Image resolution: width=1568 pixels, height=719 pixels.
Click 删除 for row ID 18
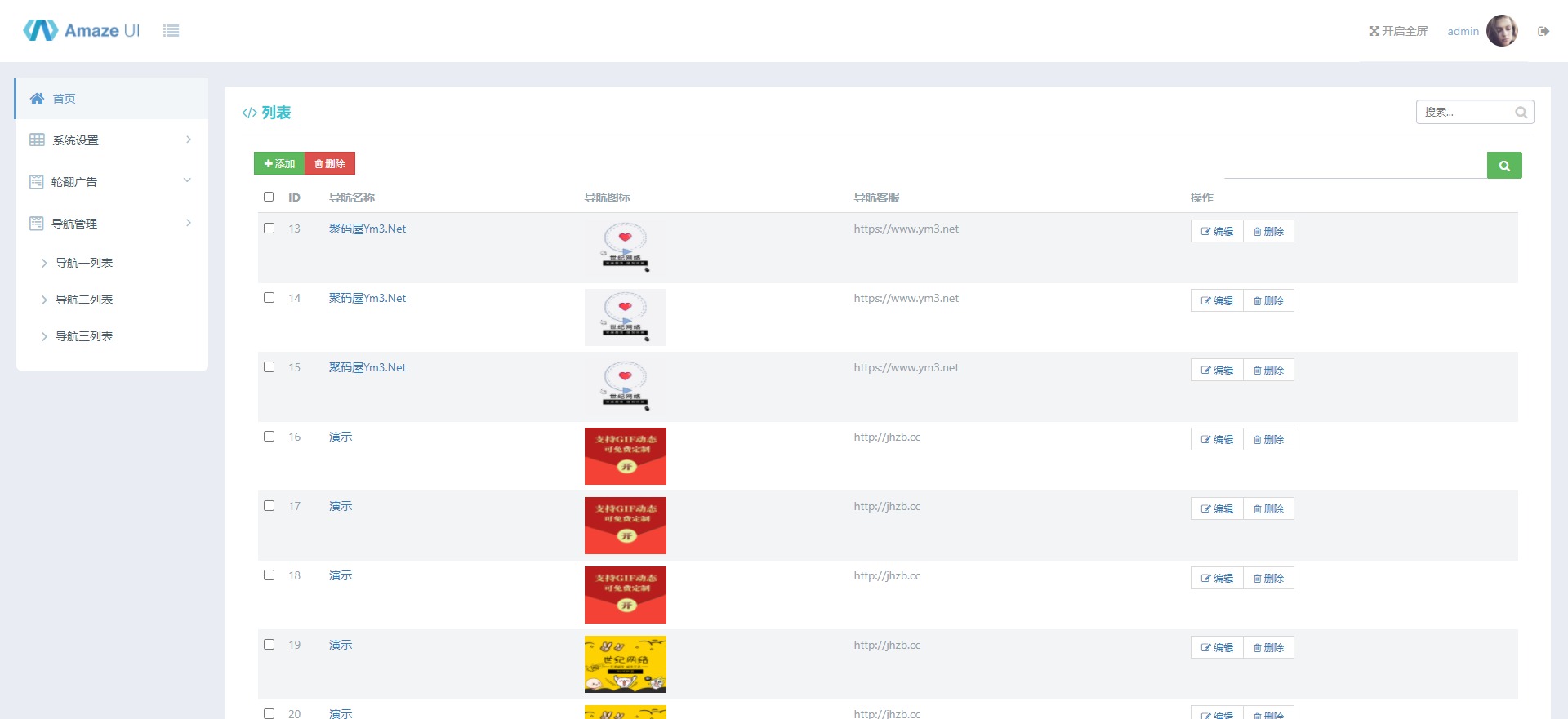click(x=1268, y=578)
